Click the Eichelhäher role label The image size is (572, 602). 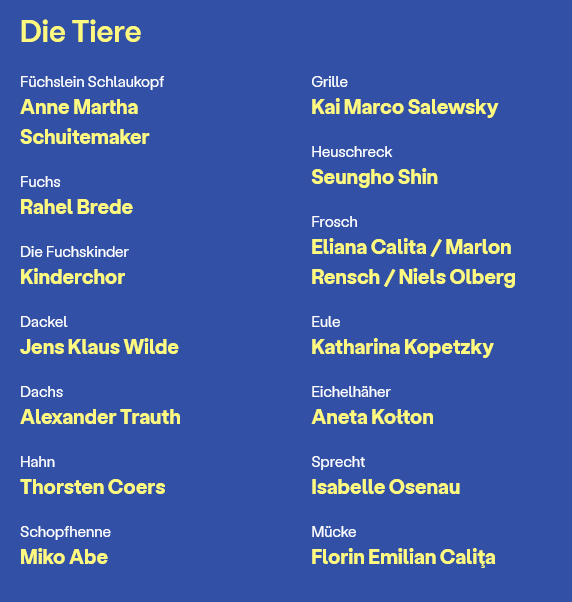tap(351, 392)
